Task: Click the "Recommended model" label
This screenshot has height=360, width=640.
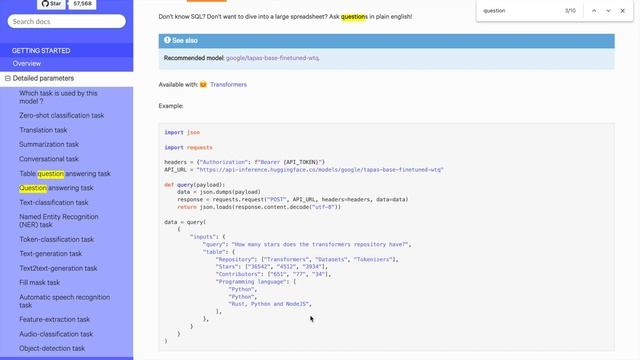Action: tap(194, 58)
